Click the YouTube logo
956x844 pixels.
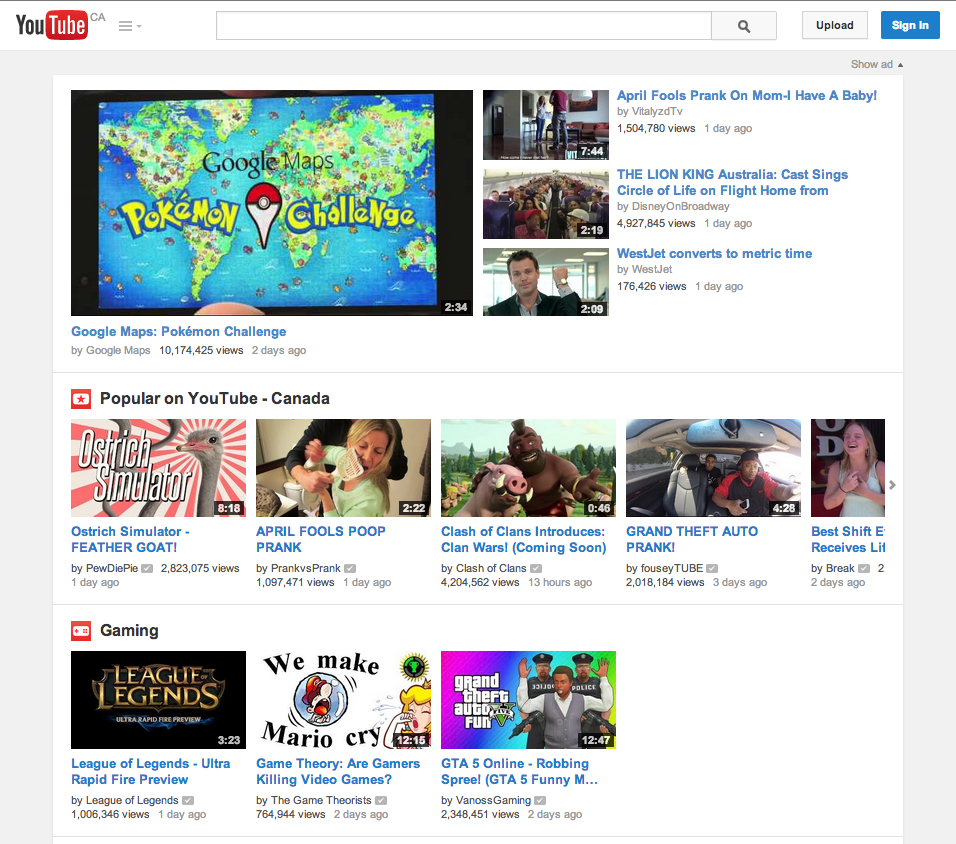pos(51,25)
